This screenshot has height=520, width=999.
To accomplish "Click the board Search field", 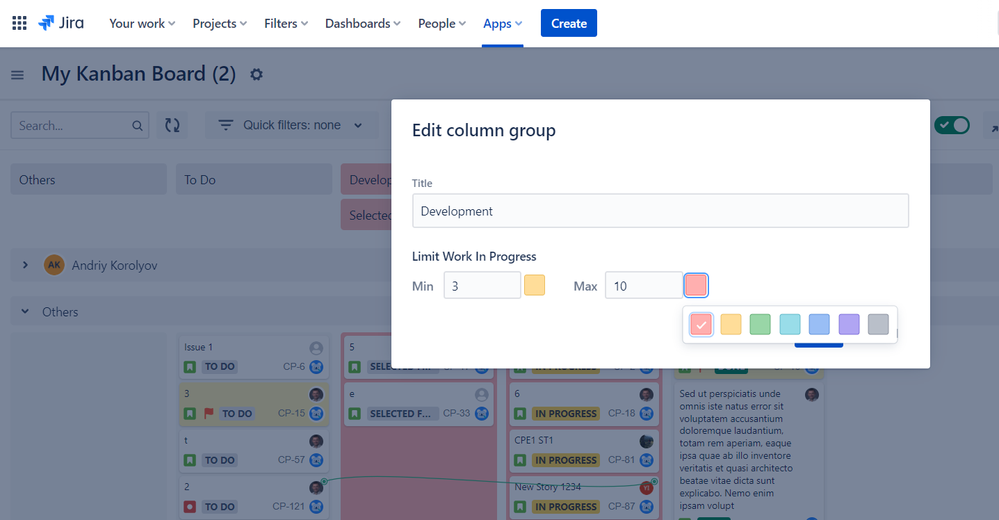I will point(80,126).
